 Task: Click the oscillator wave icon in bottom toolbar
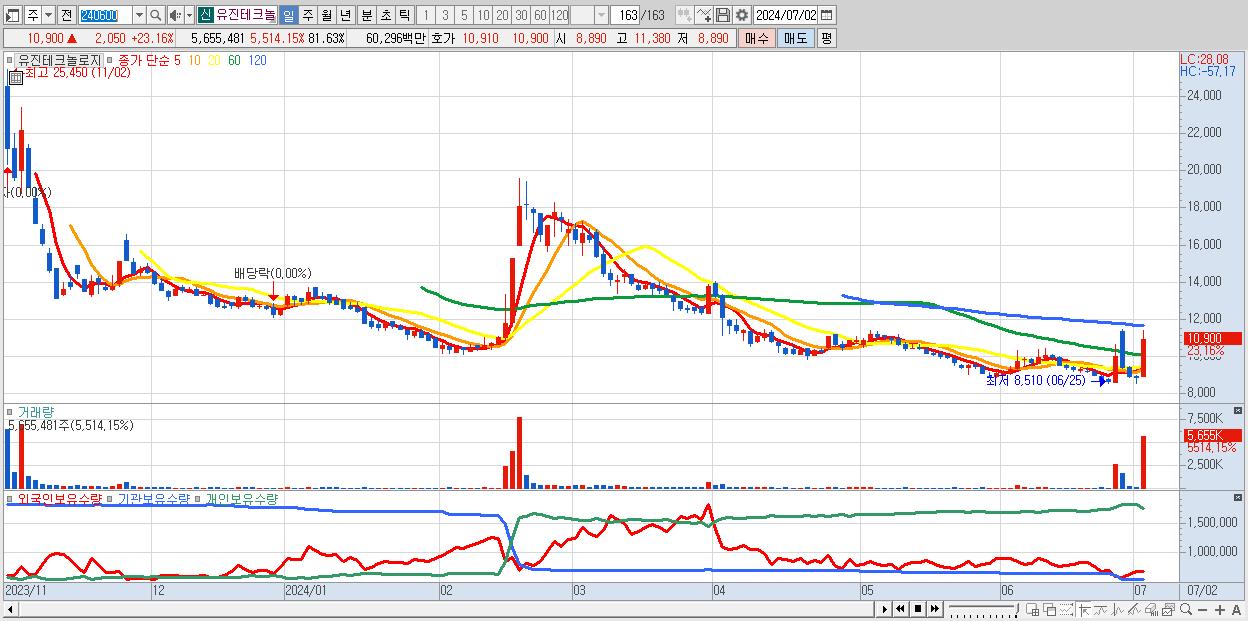coord(1118,609)
